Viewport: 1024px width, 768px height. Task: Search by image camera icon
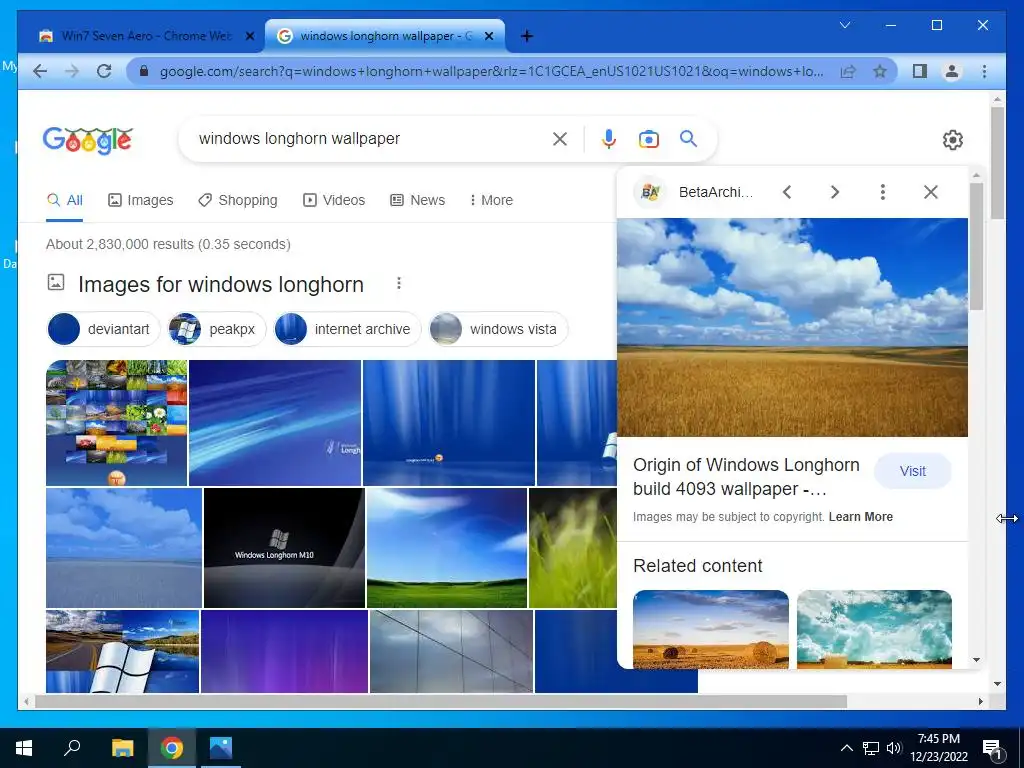pyautogui.click(x=648, y=139)
